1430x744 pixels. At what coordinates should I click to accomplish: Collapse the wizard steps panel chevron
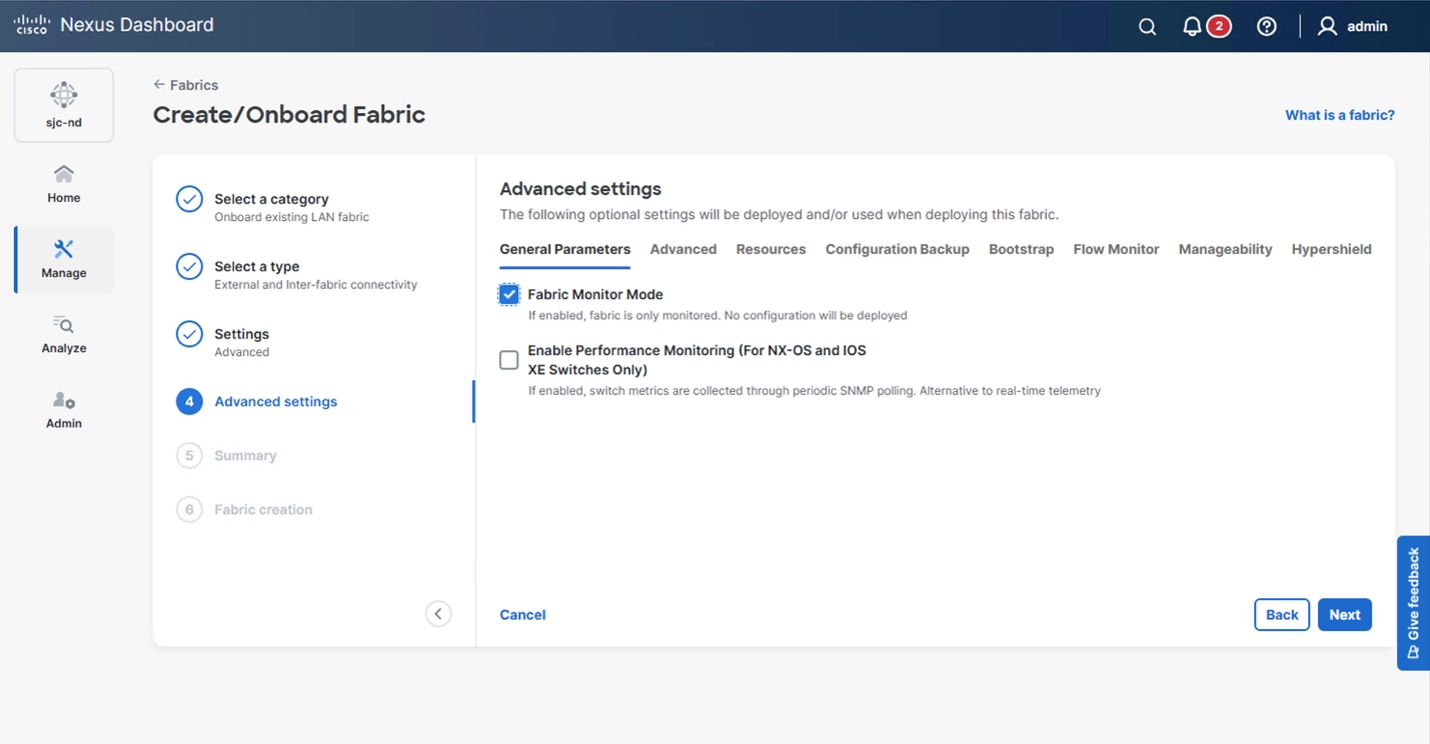[438, 614]
